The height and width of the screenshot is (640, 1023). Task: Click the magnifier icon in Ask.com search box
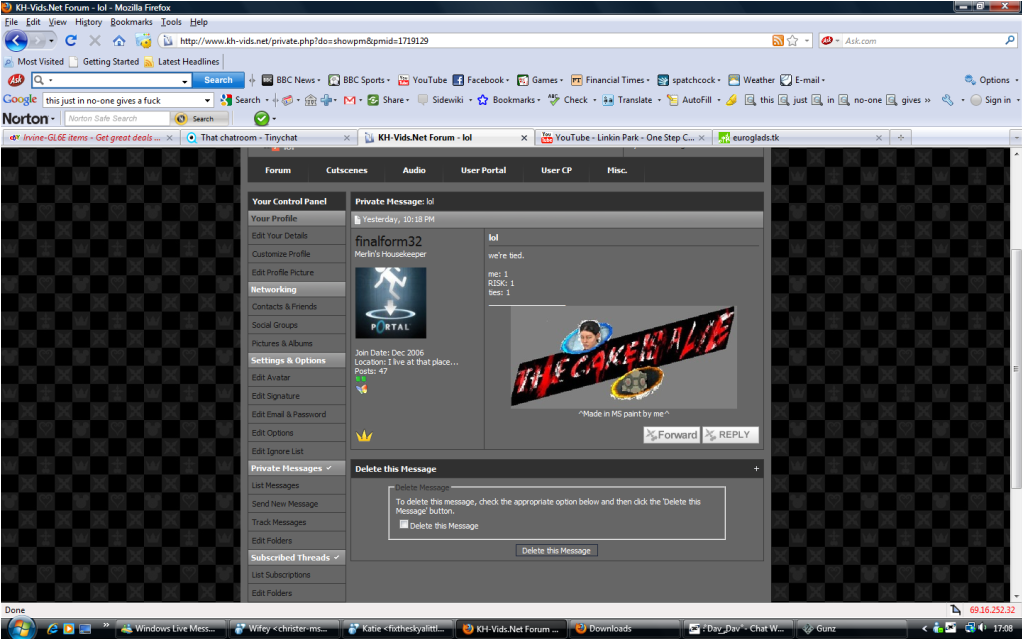pos(1010,40)
